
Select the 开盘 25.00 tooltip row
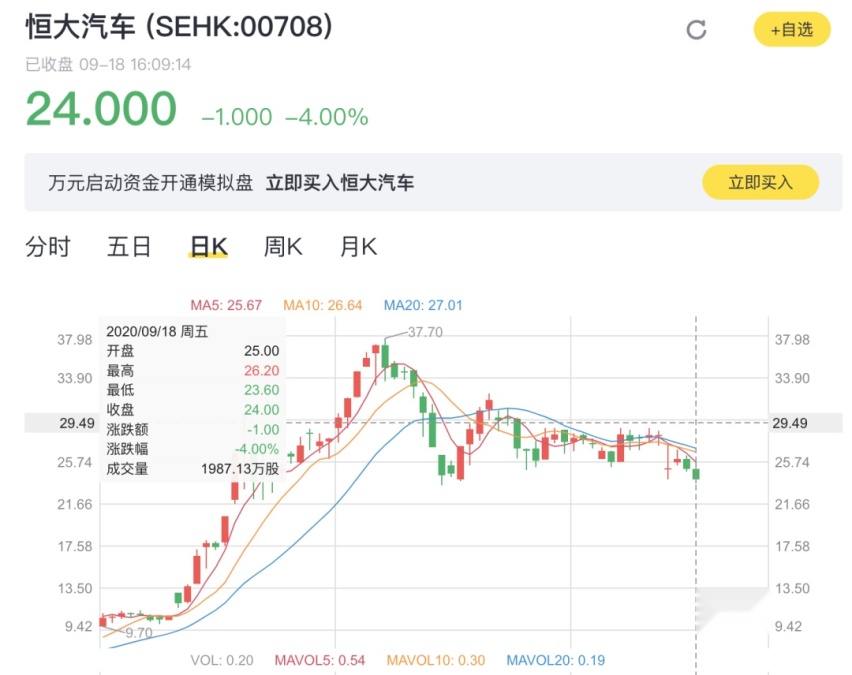pos(192,351)
